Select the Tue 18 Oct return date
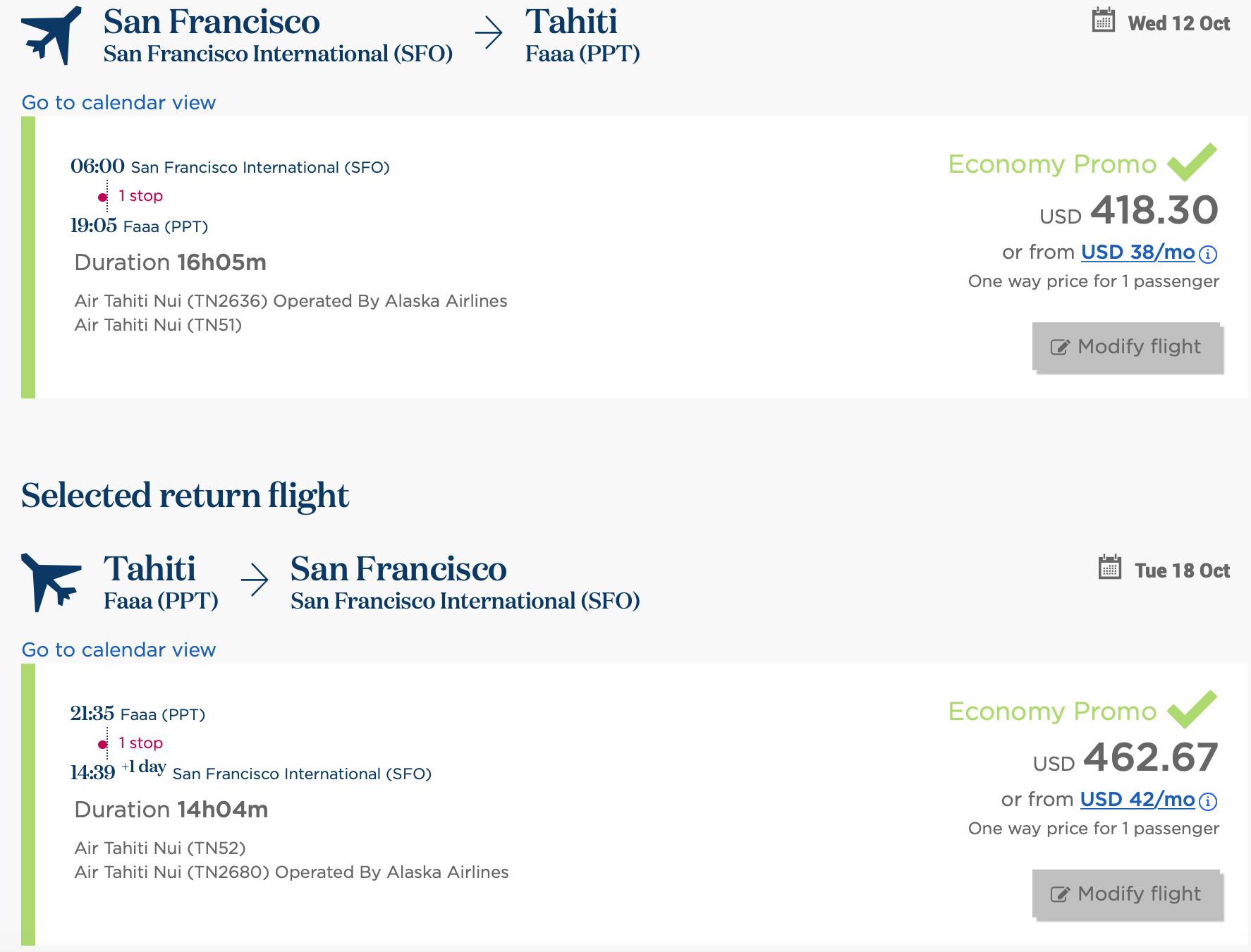The image size is (1251, 952). tap(1182, 570)
